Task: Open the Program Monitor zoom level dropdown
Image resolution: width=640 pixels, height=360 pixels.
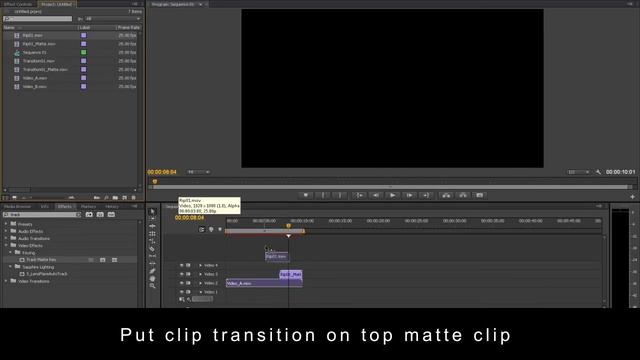Action: click(198, 172)
